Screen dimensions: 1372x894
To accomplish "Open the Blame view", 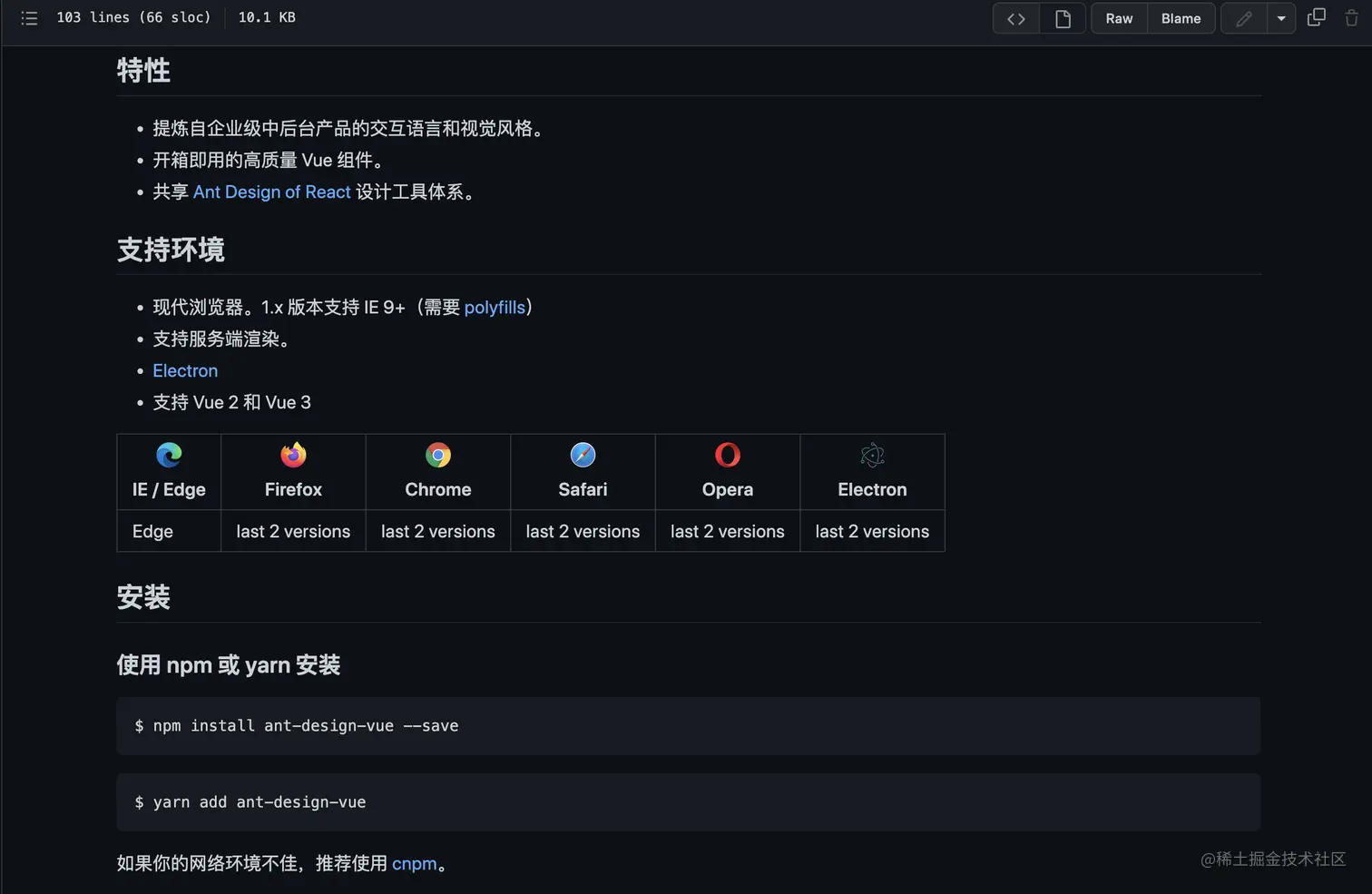I will coord(1181,18).
